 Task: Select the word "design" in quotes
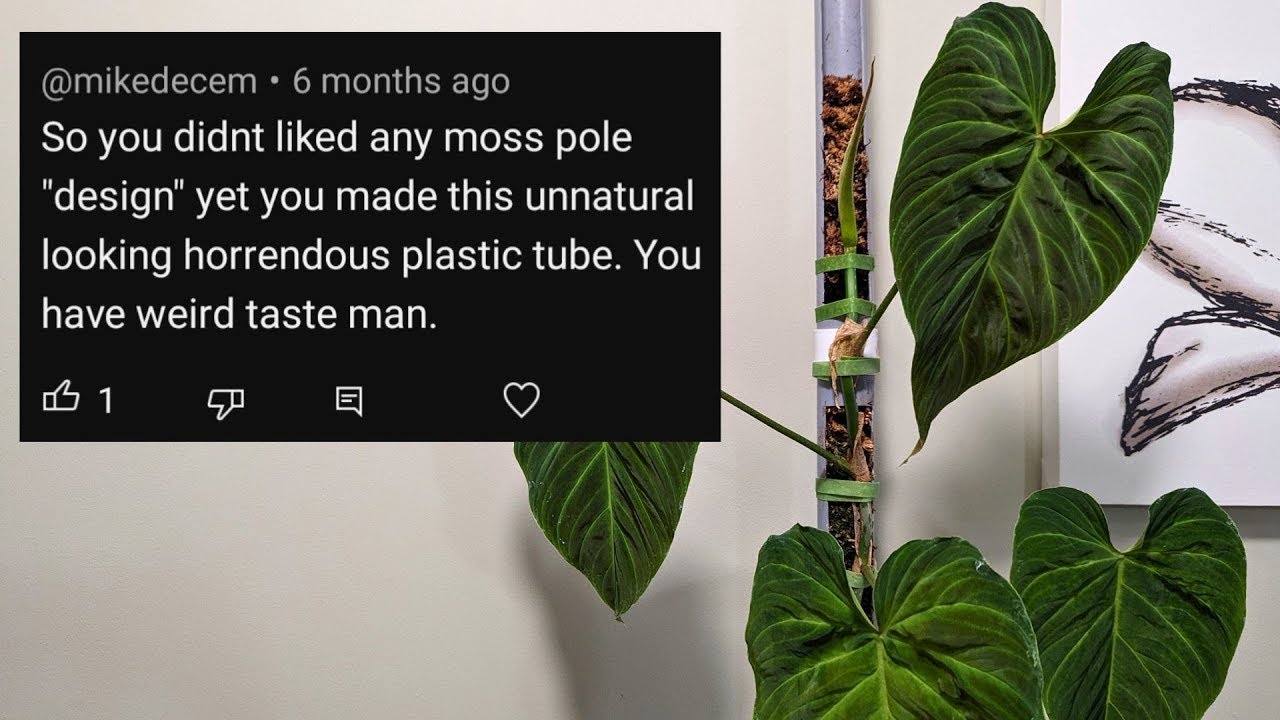113,198
